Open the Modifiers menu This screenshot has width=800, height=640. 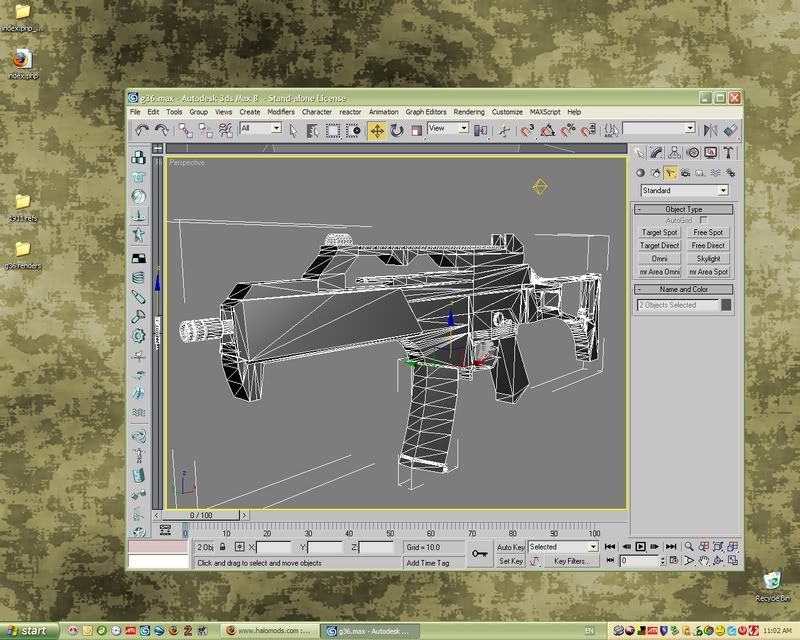point(281,112)
